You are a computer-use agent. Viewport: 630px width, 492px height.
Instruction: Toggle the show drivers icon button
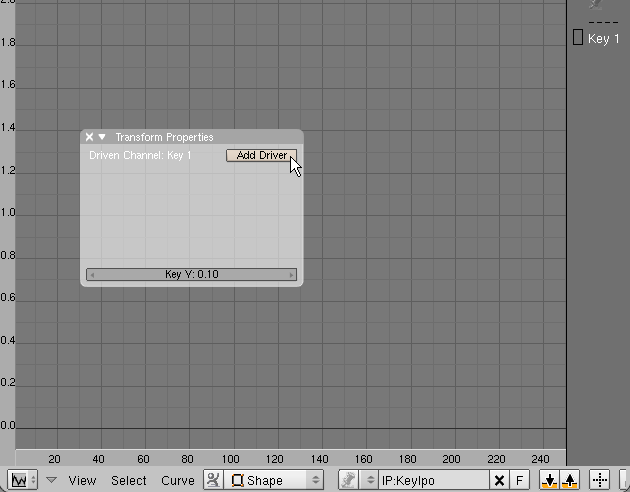[x=213, y=480]
